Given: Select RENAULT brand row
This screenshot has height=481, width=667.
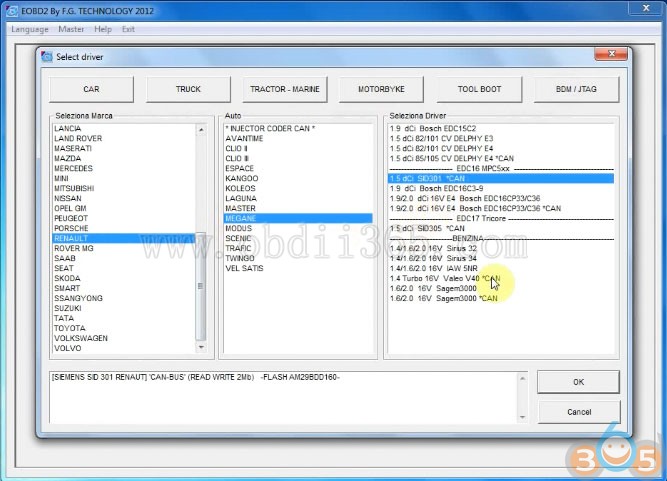Looking at the screenshot, I should (124, 239).
